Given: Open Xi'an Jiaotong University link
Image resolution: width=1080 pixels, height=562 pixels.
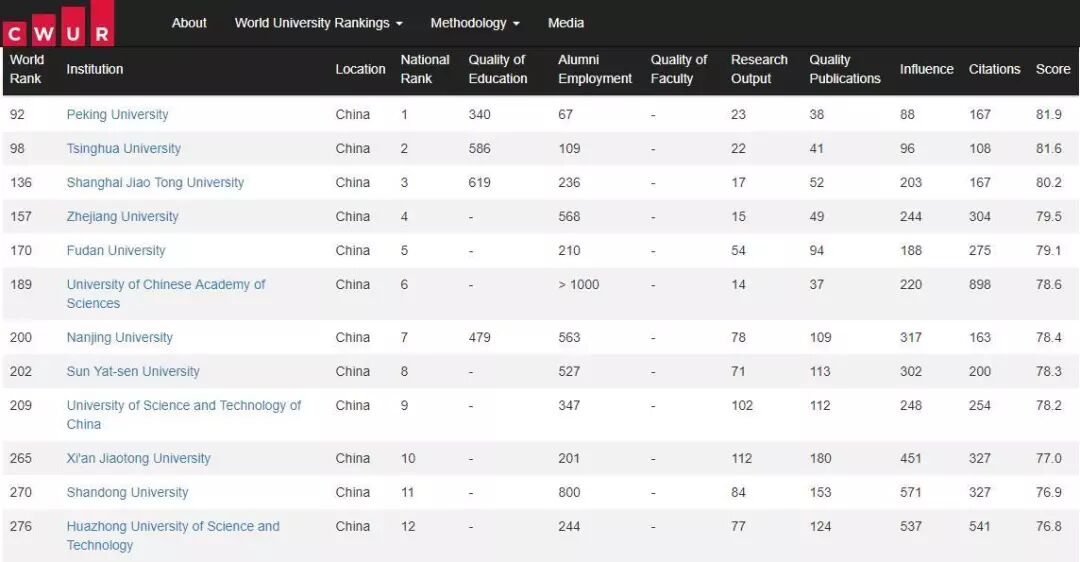Looking at the screenshot, I should click(x=138, y=458).
